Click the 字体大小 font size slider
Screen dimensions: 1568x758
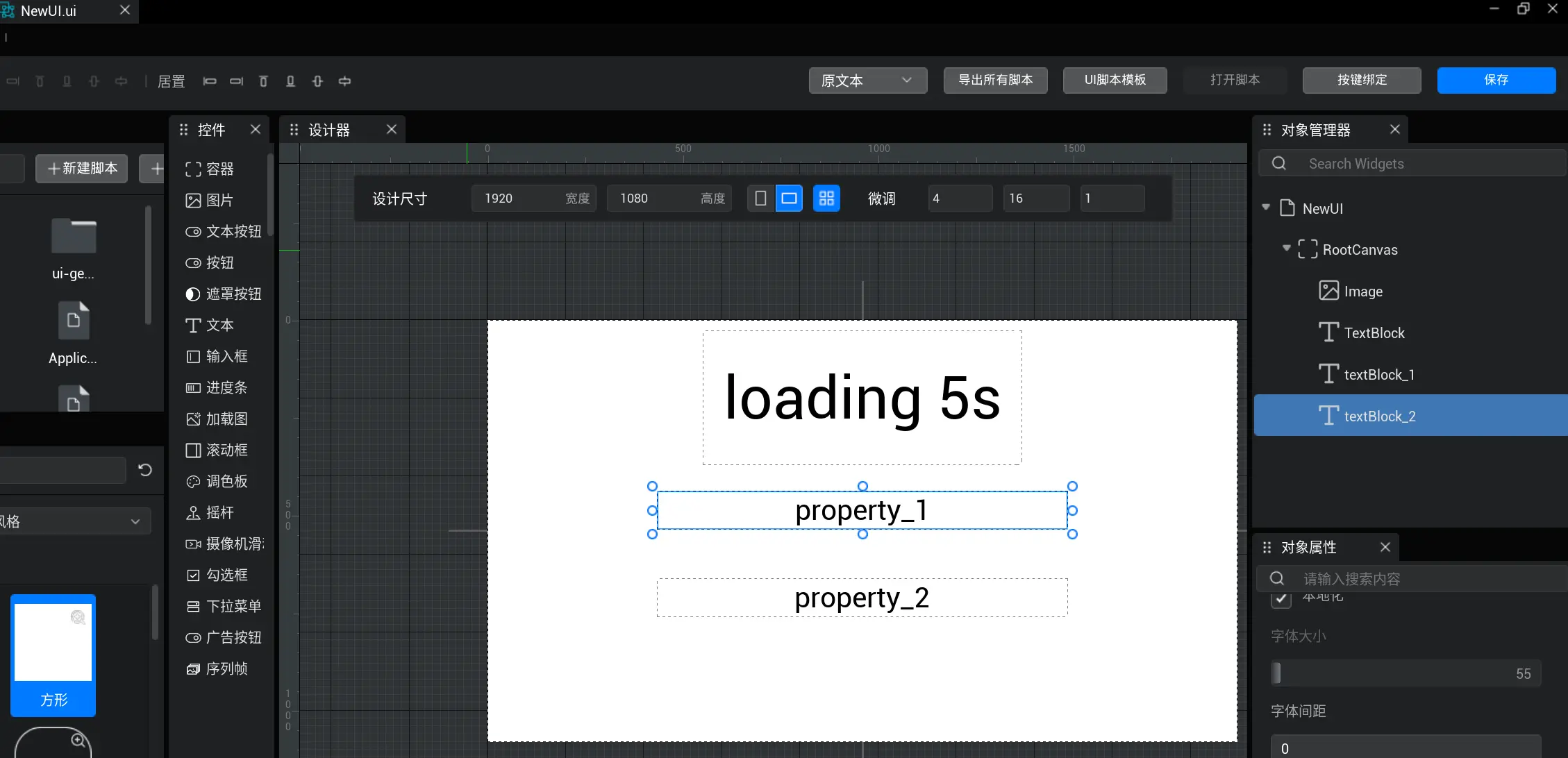click(x=1406, y=673)
